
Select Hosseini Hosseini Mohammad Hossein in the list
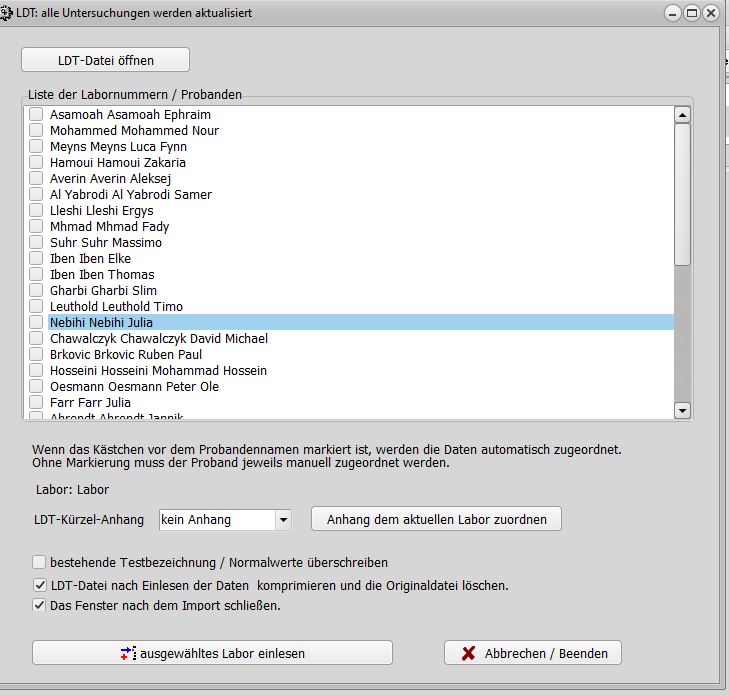[x=158, y=371]
